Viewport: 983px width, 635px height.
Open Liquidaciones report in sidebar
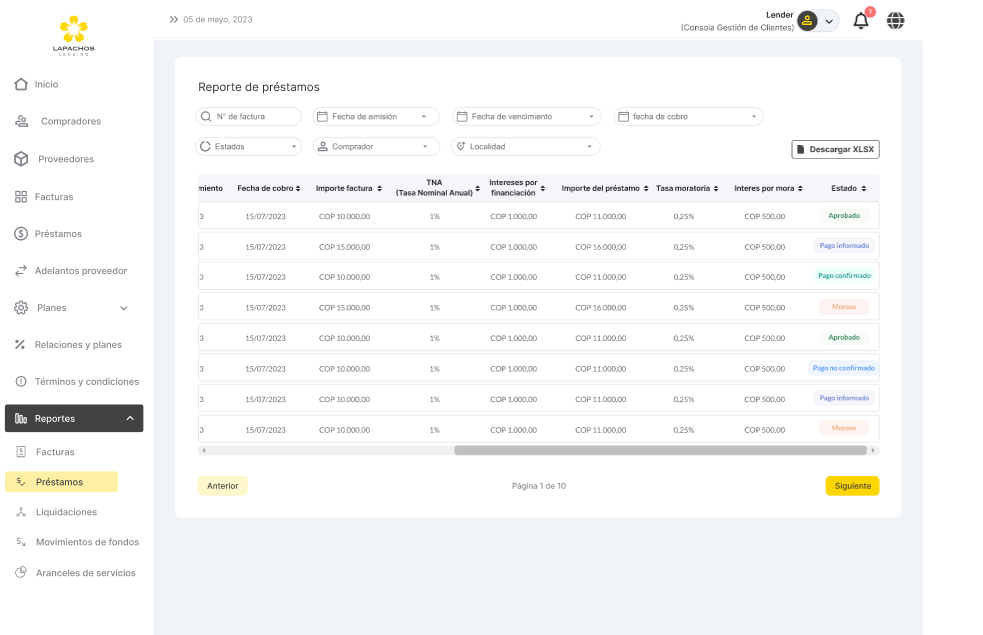click(x=66, y=512)
